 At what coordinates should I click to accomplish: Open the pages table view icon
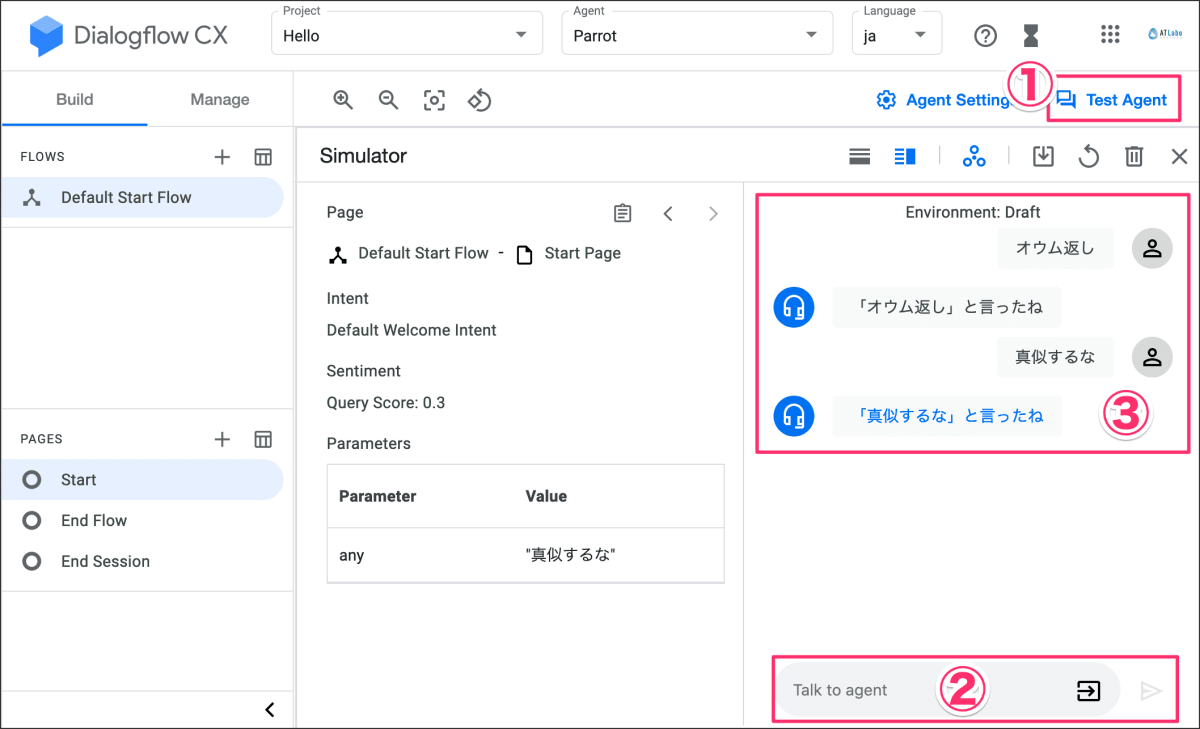pyautogui.click(x=263, y=439)
